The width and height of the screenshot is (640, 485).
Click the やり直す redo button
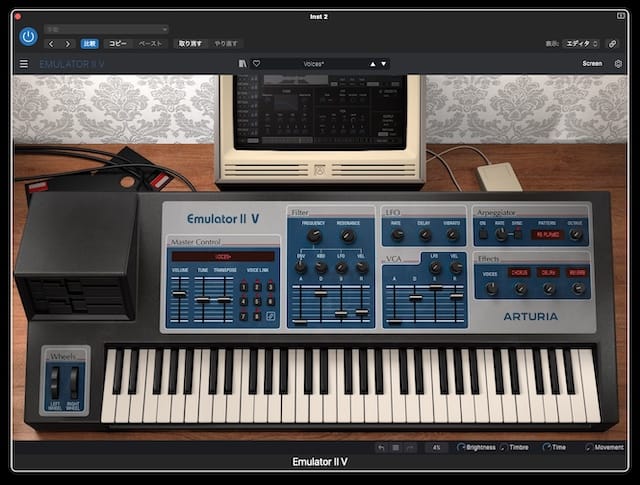tap(226, 44)
